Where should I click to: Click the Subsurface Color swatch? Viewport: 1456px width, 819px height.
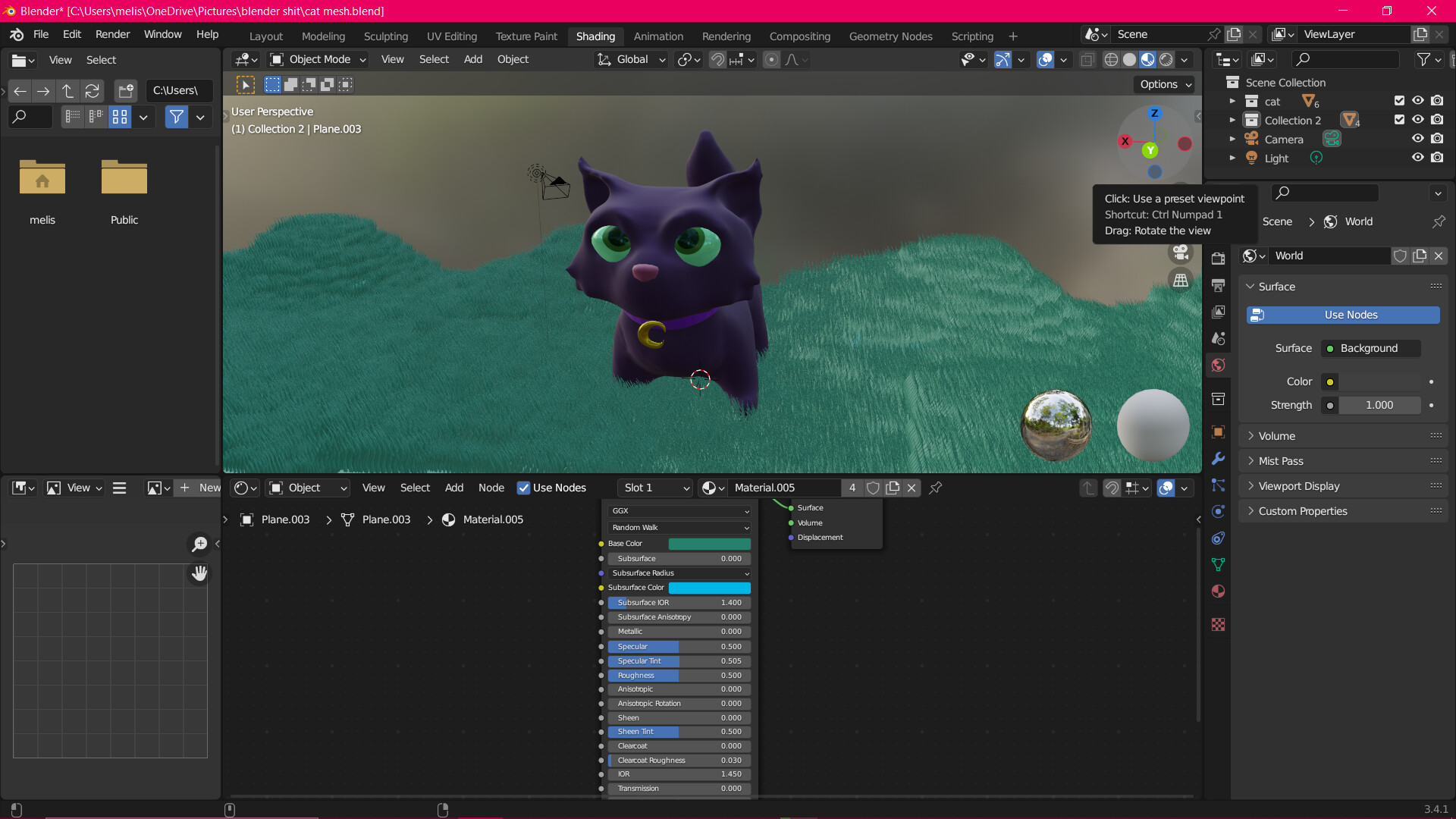709,588
